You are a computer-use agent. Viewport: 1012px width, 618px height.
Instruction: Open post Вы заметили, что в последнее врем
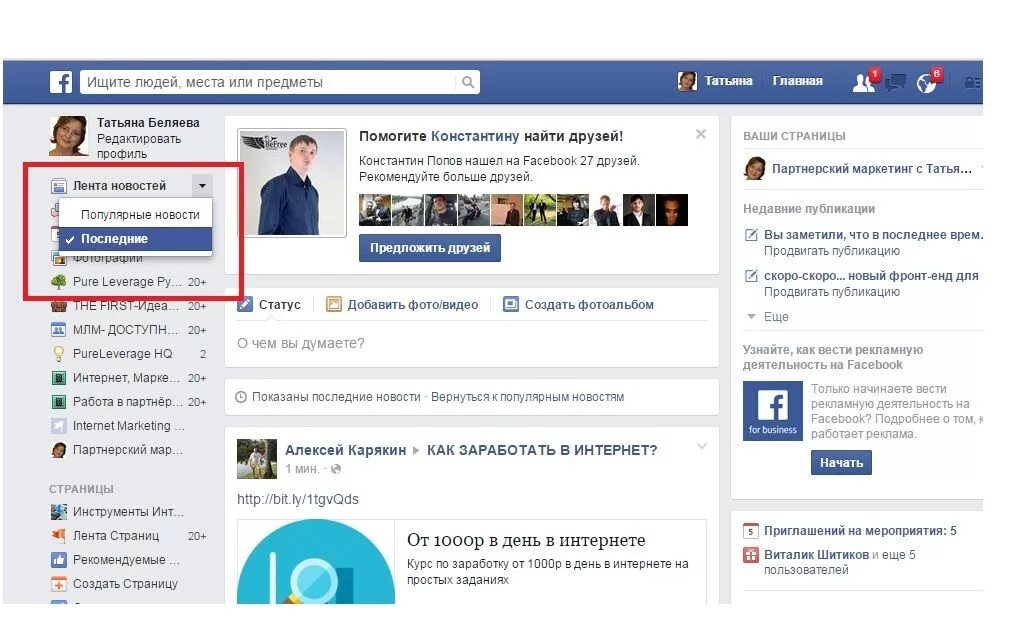[873, 235]
